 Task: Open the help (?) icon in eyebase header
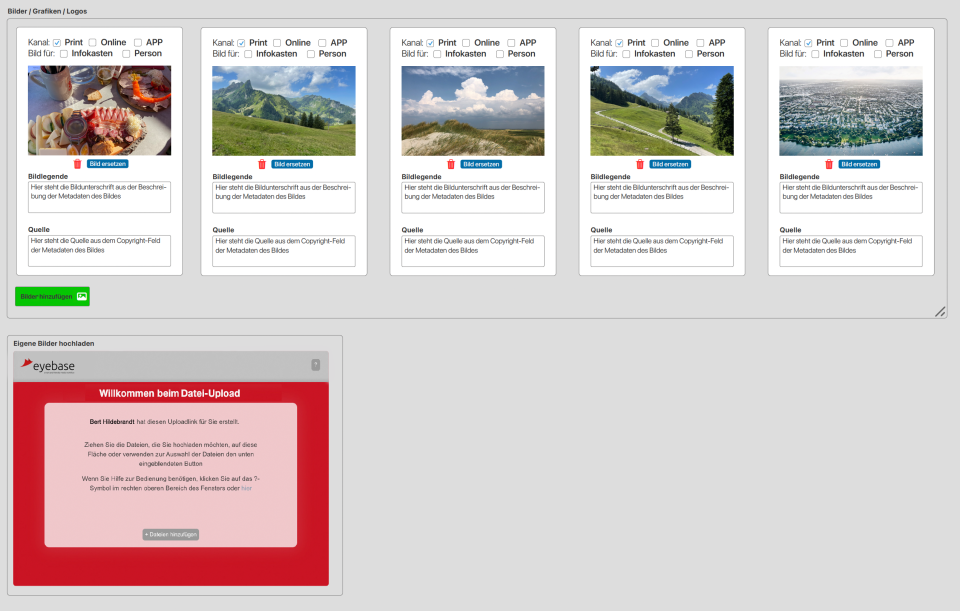[316, 365]
